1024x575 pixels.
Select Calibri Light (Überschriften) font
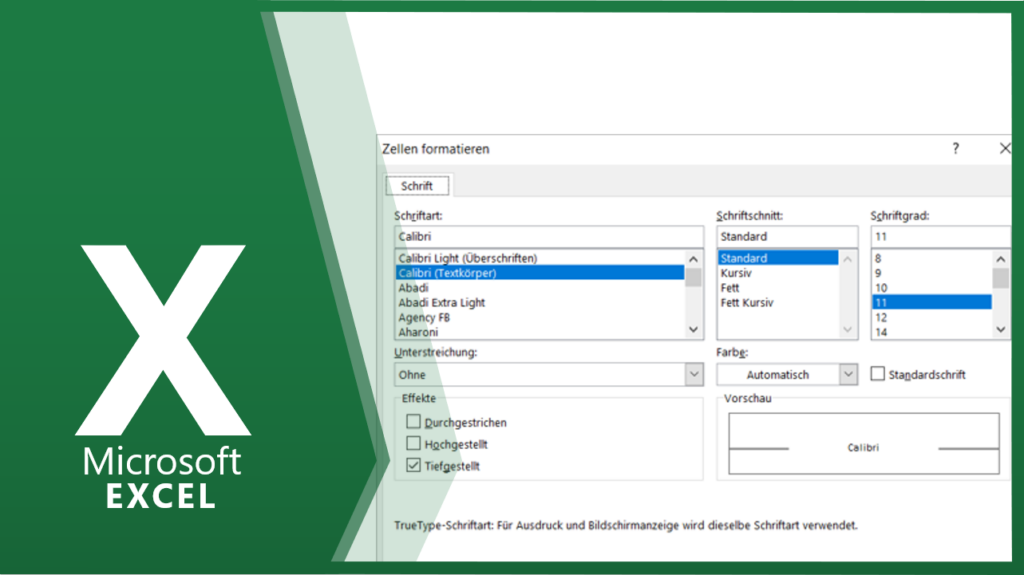pos(539,258)
